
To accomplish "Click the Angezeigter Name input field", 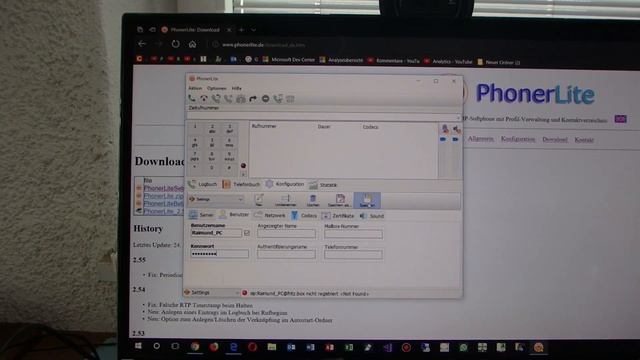I will click(x=286, y=234).
